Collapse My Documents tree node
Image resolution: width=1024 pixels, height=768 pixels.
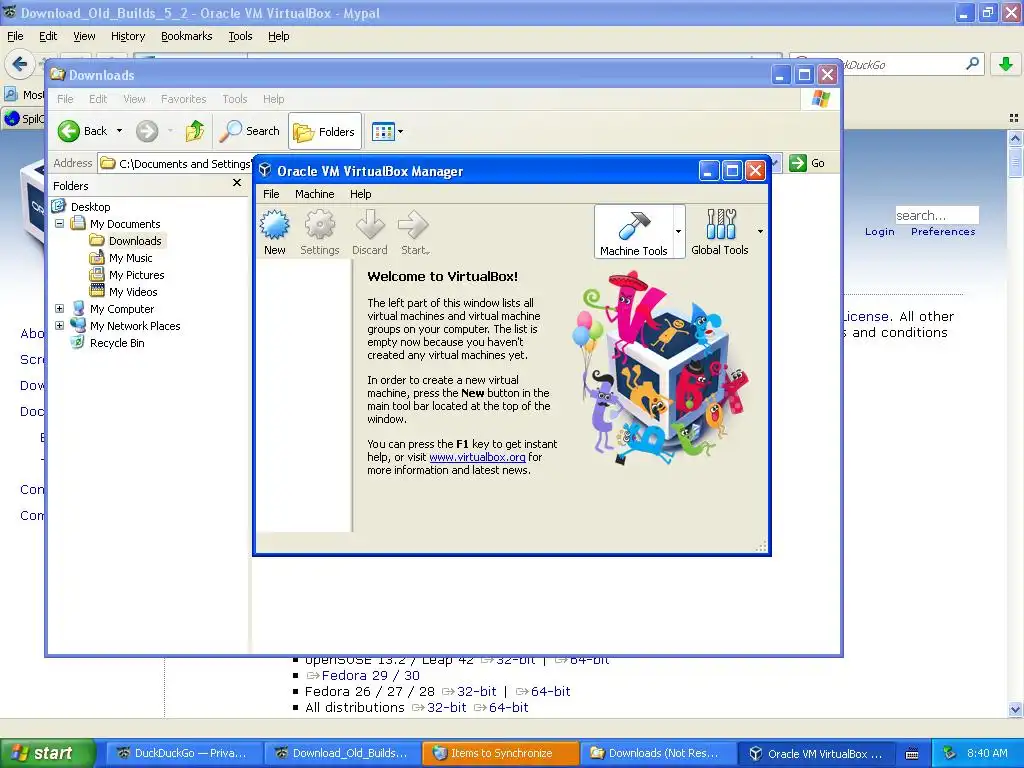59,223
